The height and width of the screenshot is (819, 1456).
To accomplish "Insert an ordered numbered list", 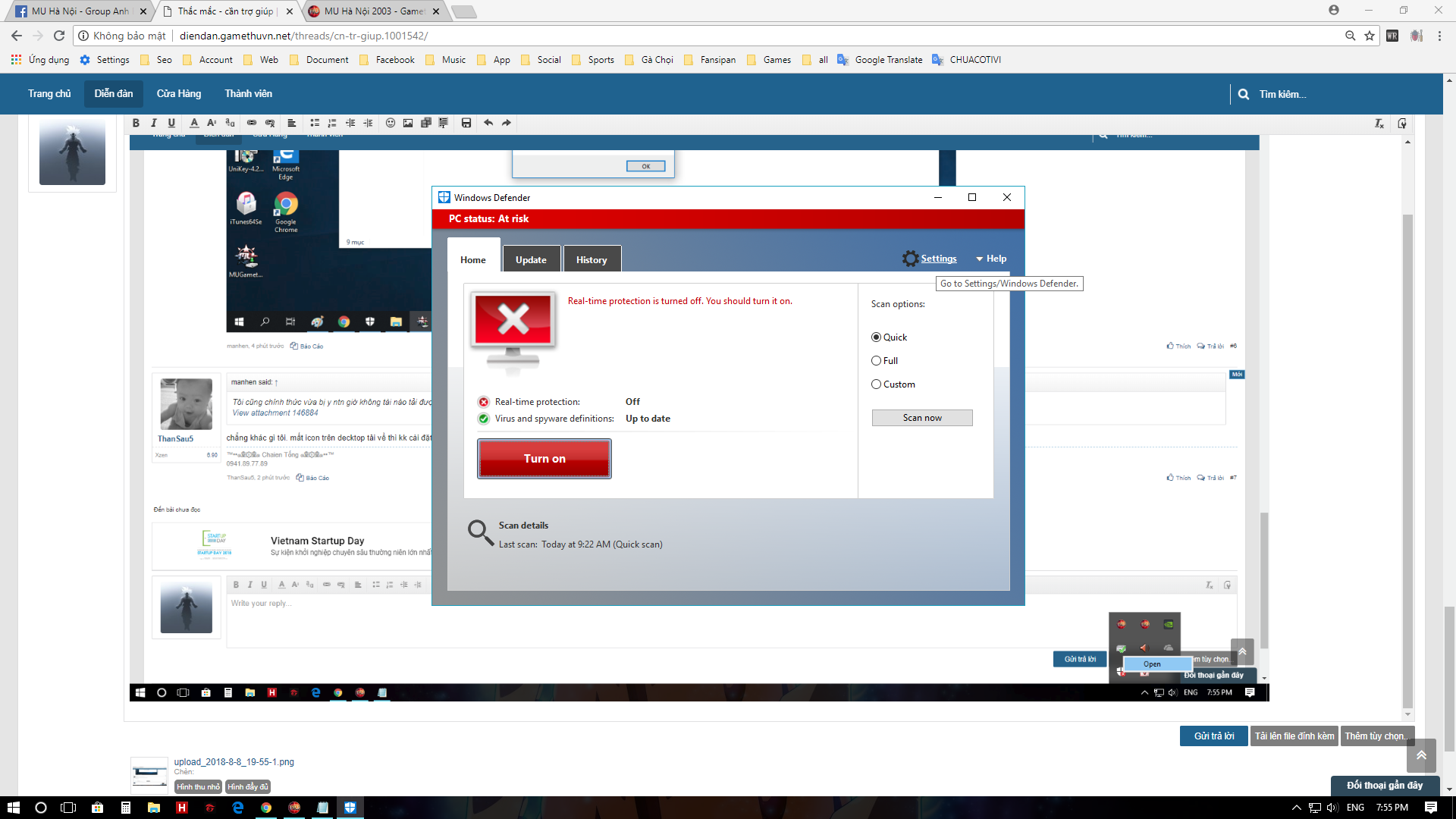I will tap(332, 123).
